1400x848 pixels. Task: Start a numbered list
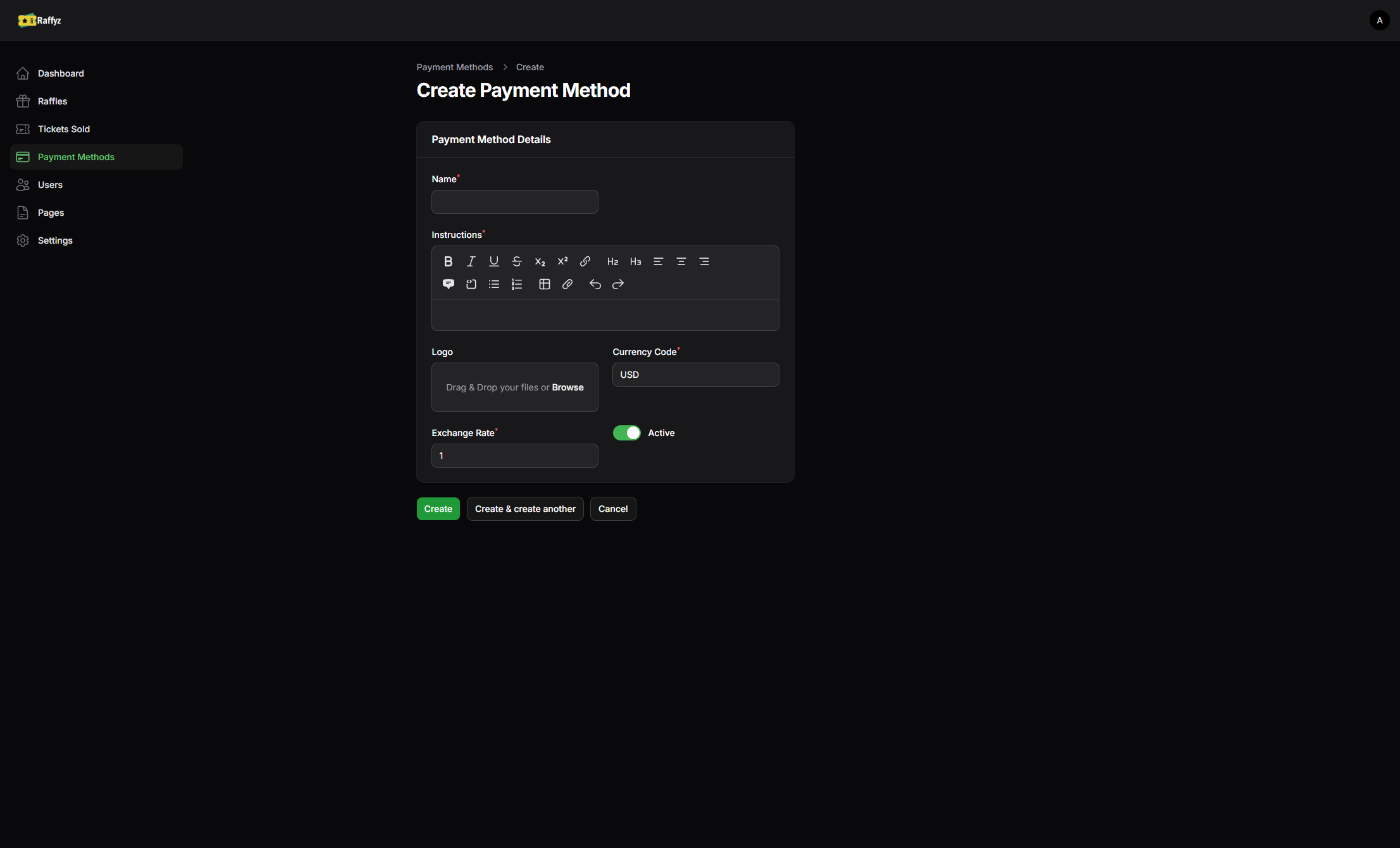[x=517, y=284]
